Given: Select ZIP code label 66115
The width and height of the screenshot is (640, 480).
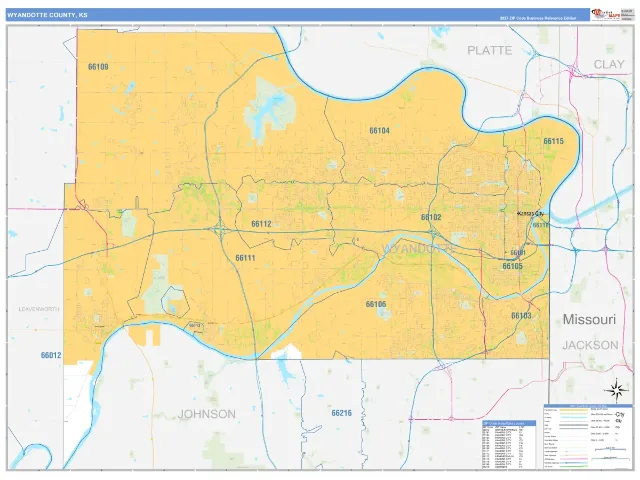Looking at the screenshot, I should [553, 141].
